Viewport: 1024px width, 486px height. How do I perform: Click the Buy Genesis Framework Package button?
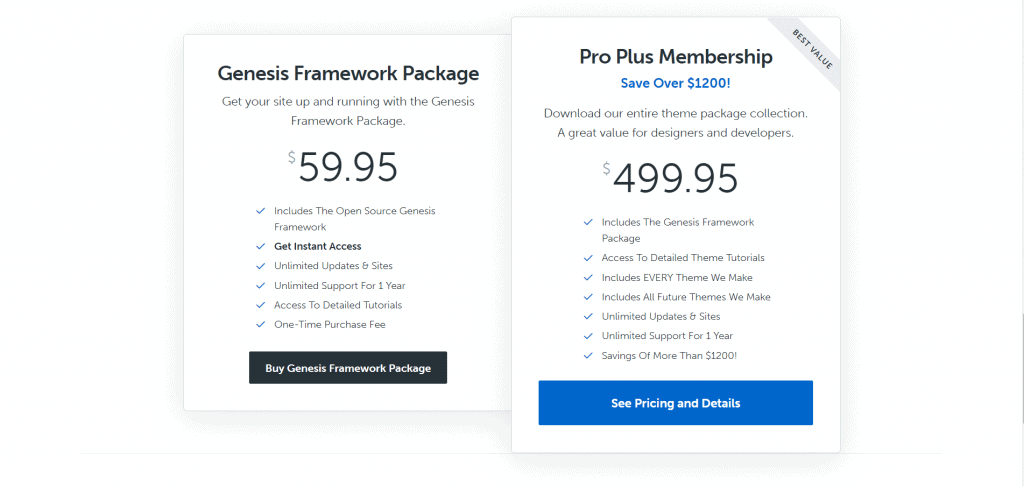pos(347,368)
